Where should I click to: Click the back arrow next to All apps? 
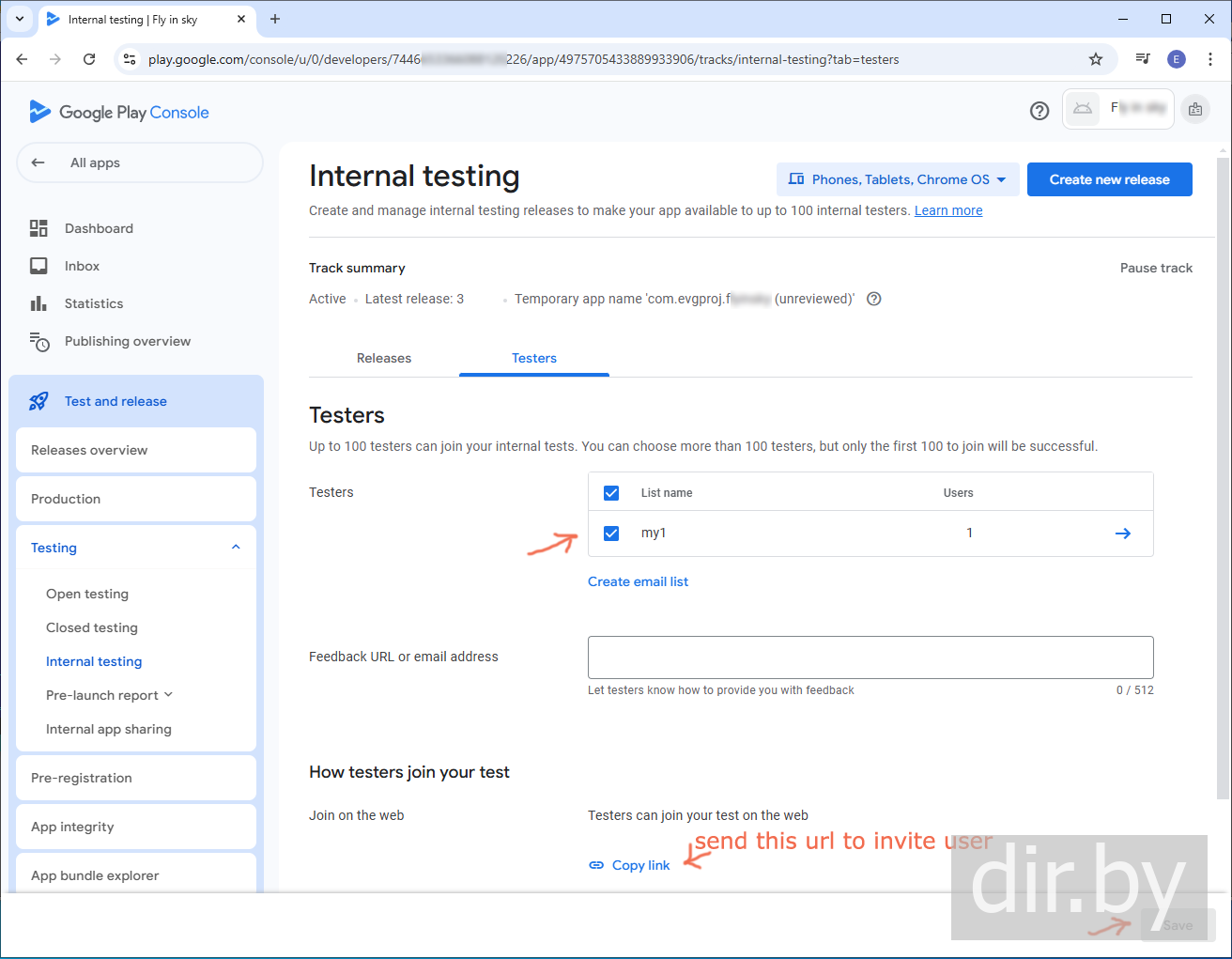38,162
